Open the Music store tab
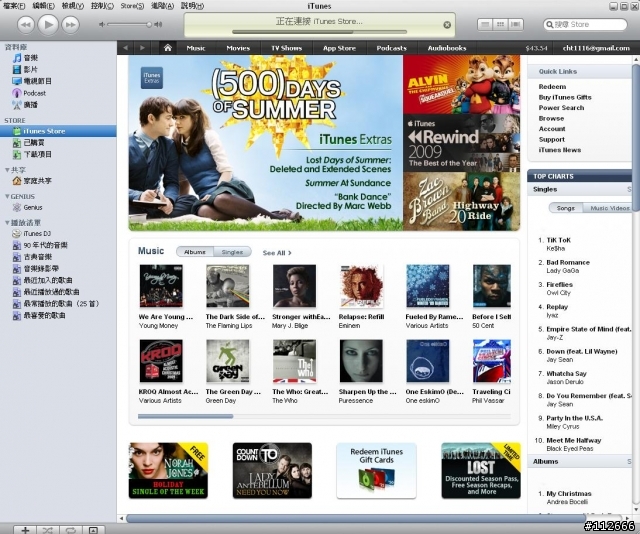This screenshot has height=534, width=640. click(196, 48)
